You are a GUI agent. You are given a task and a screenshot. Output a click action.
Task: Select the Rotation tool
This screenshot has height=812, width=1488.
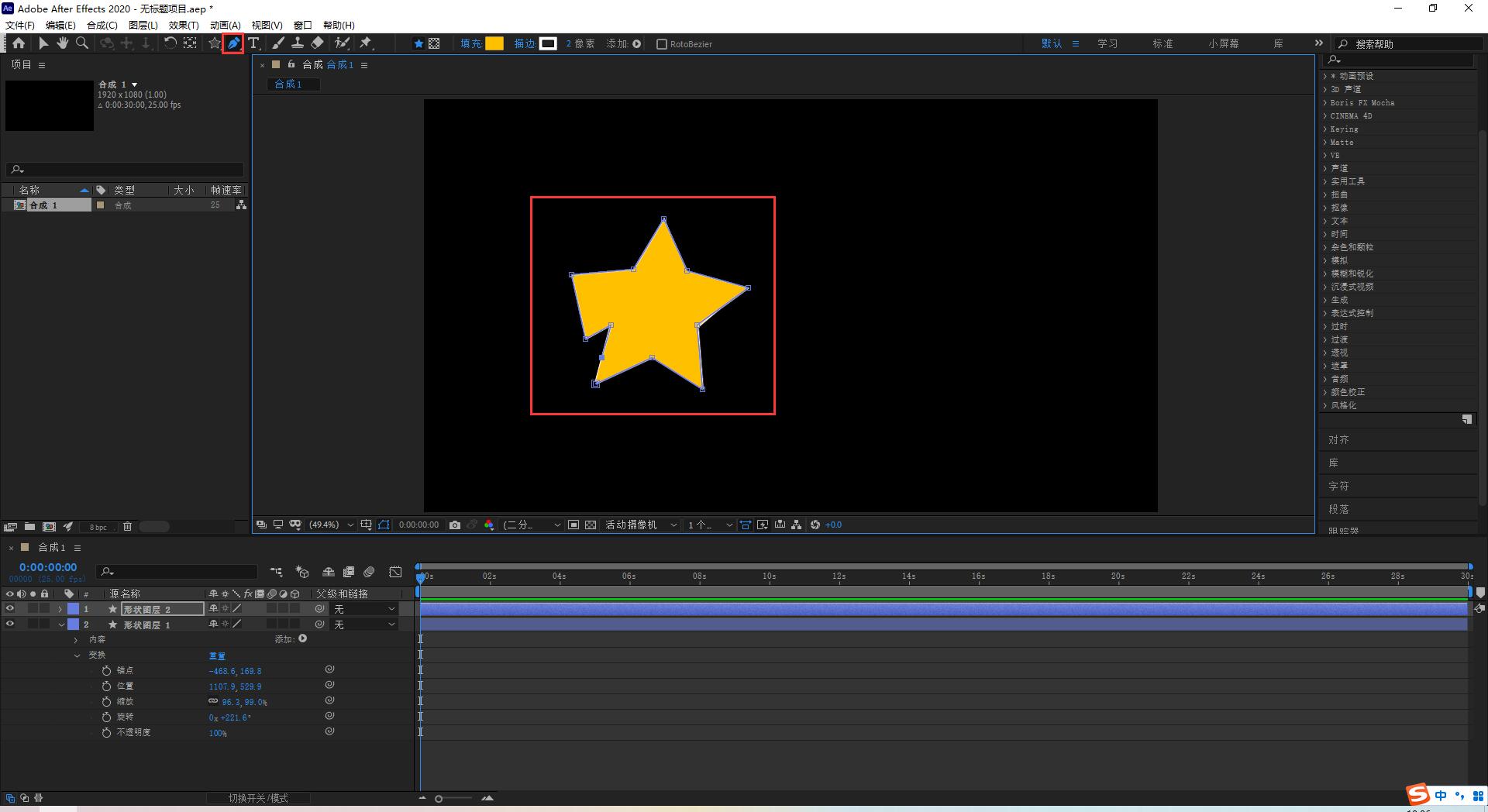(x=170, y=43)
